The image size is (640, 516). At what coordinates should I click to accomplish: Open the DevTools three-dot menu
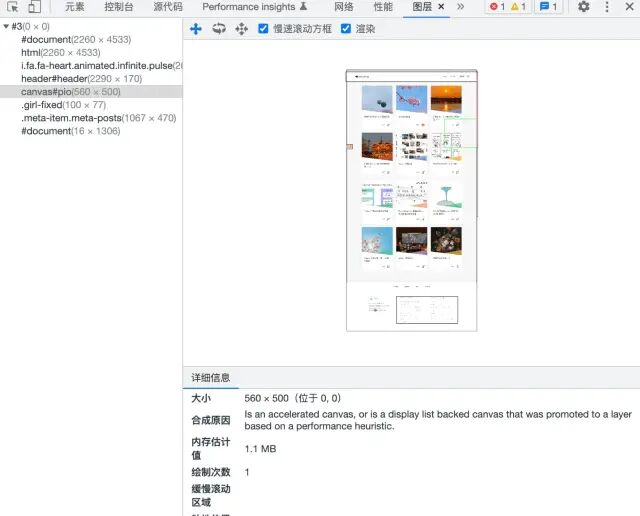(607, 7)
